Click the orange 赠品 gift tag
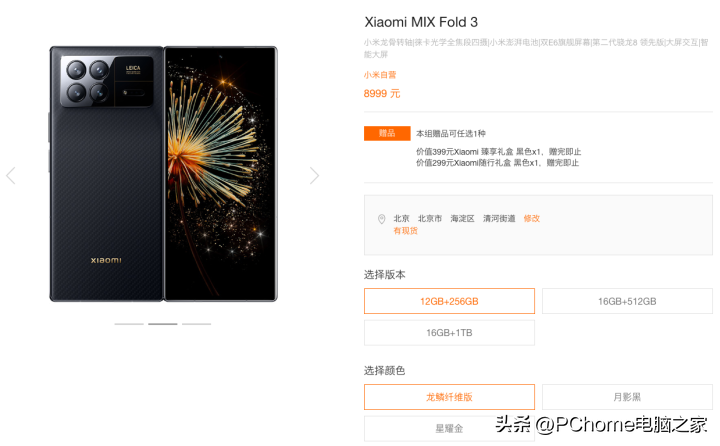This screenshot has width=720, height=446. (x=387, y=133)
